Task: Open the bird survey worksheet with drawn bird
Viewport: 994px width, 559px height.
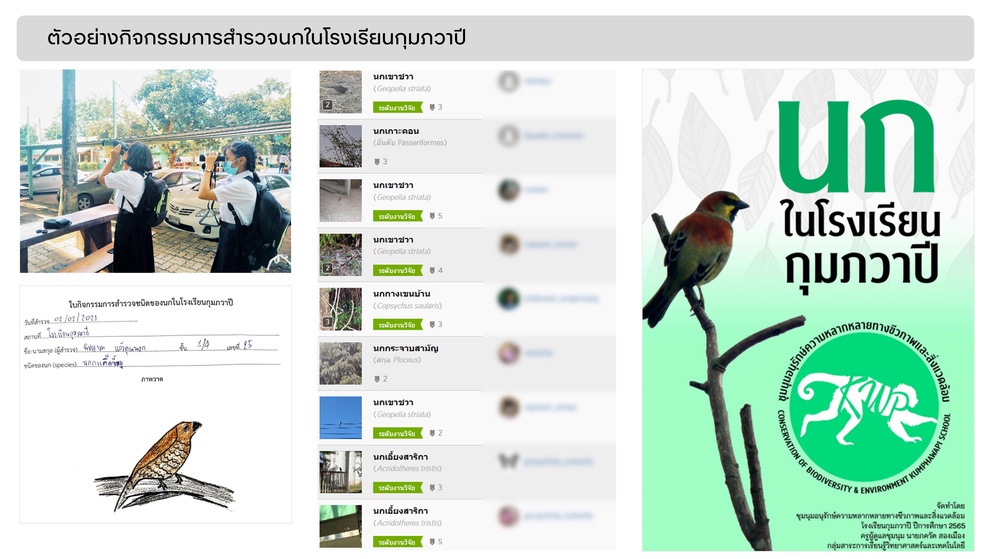Action: pyautogui.click(x=155, y=404)
